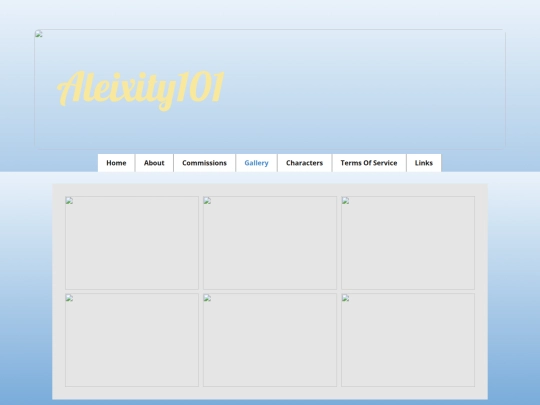Open first gallery thumbnail in bottom row

click(x=132, y=340)
